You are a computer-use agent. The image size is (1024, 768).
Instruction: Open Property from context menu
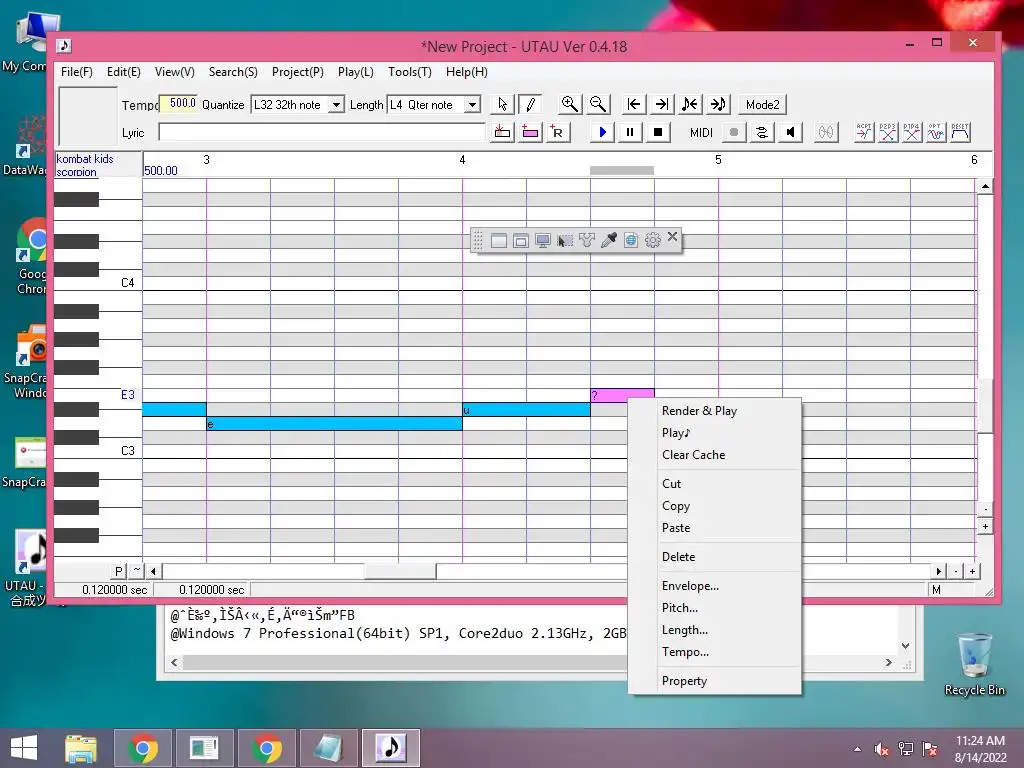point(714,681)
